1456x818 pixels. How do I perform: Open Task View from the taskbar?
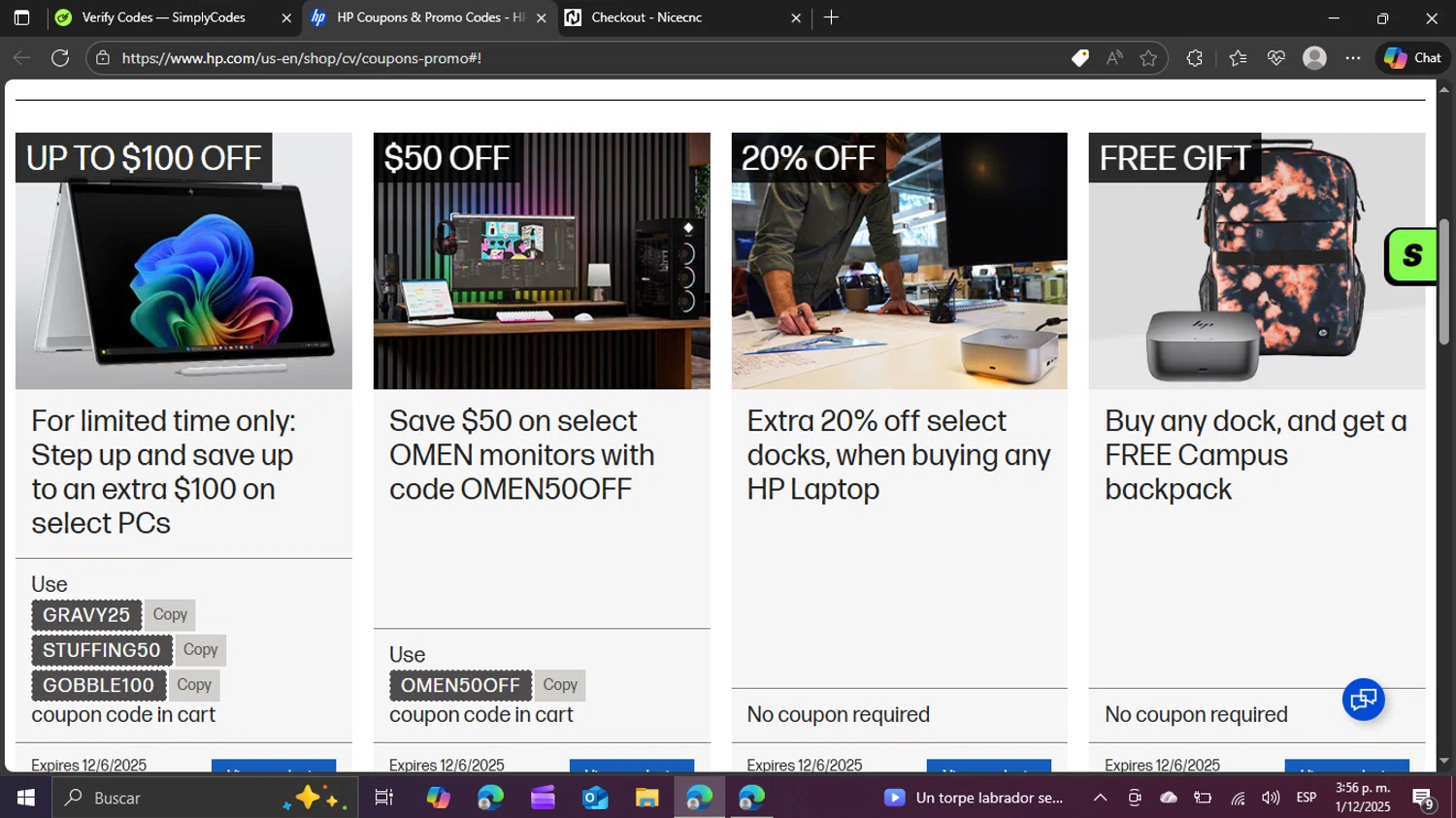(x=384, y=798)
